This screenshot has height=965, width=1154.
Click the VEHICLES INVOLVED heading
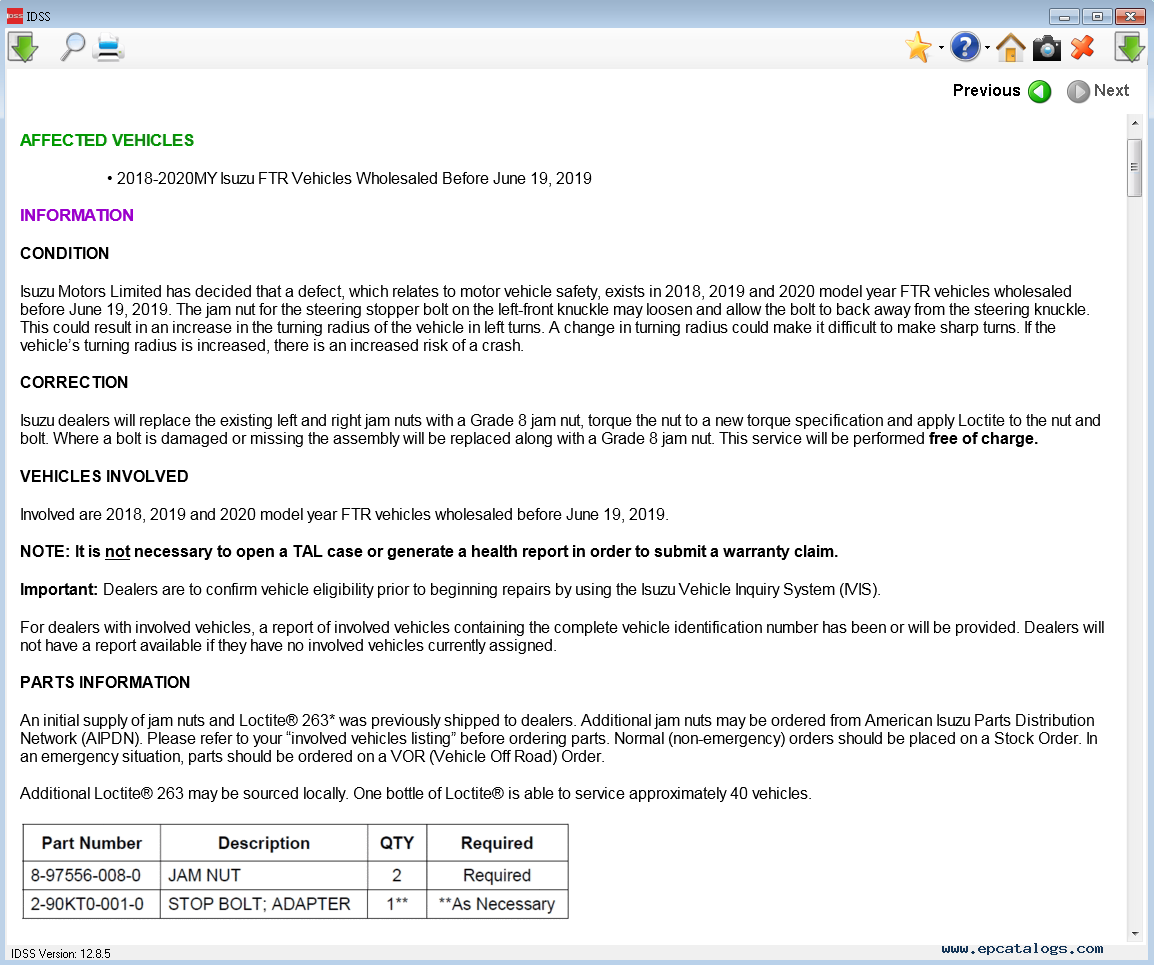click(x=105, y=477)
